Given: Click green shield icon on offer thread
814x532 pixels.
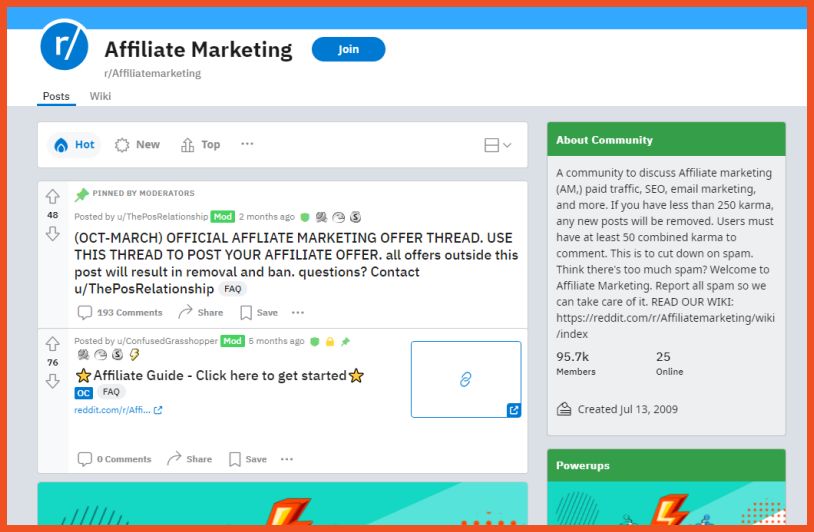Looking at the screenshot, I should point(305,217).
